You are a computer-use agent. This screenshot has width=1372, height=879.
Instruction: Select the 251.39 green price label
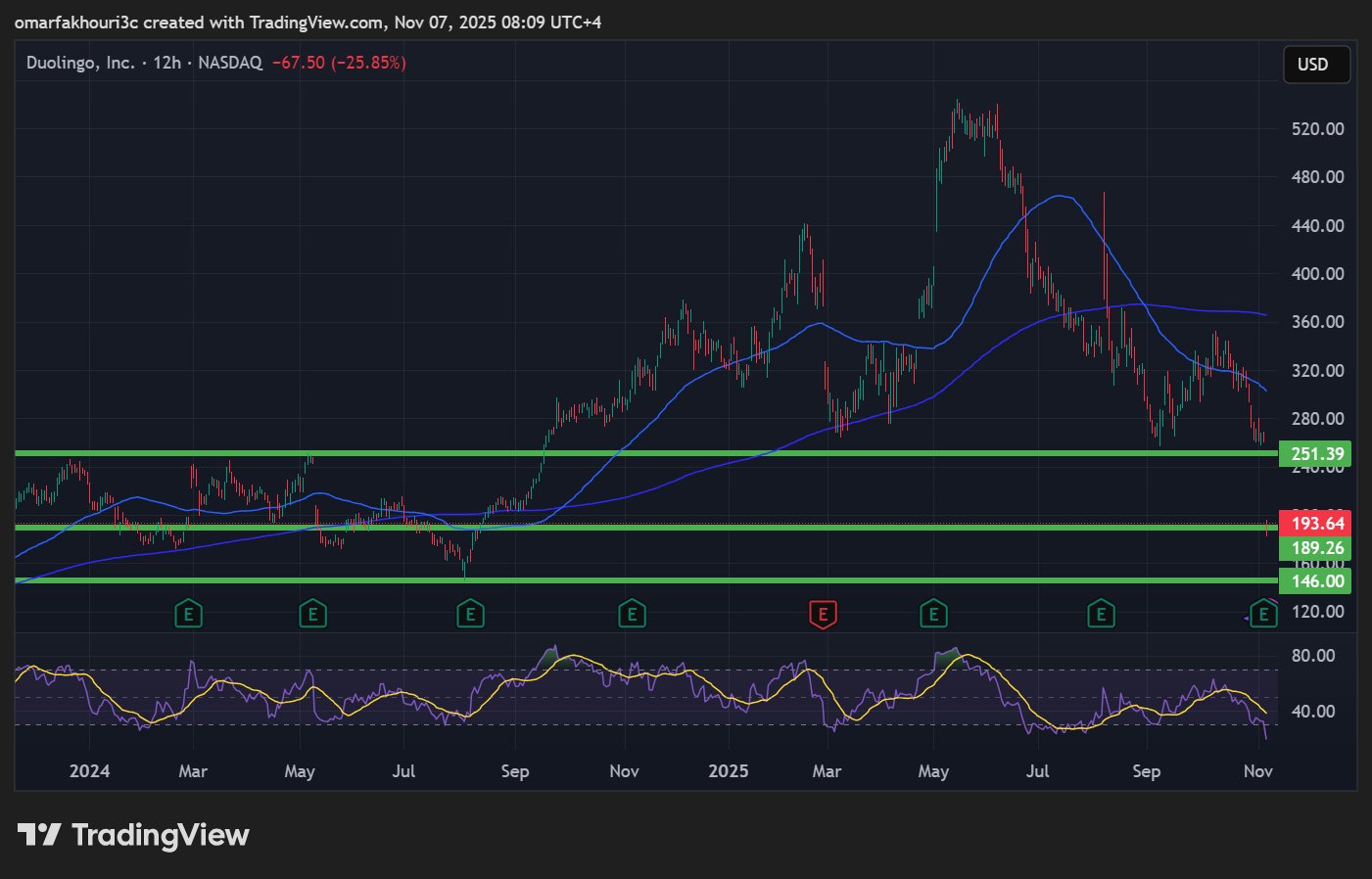tap(1316, 453)
